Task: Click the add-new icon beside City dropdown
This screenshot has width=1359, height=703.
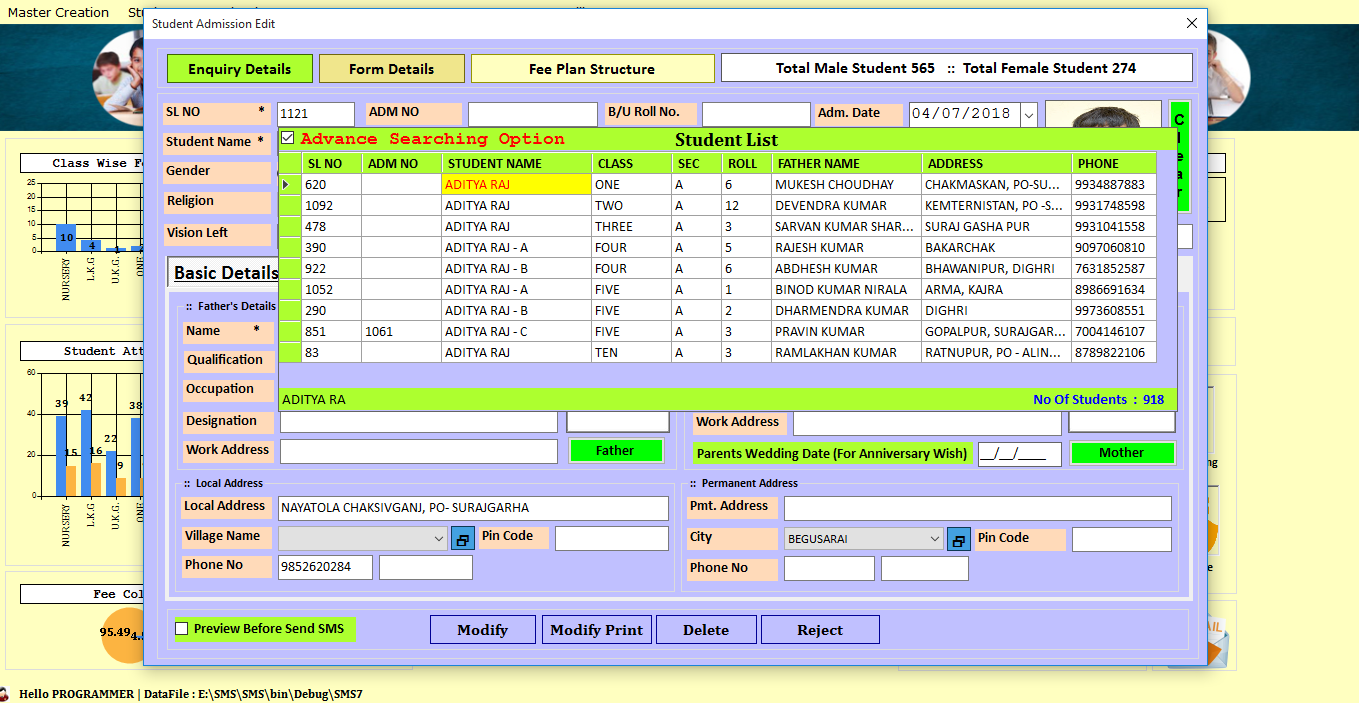Action: pyautogui.click(x=958, y=540)
